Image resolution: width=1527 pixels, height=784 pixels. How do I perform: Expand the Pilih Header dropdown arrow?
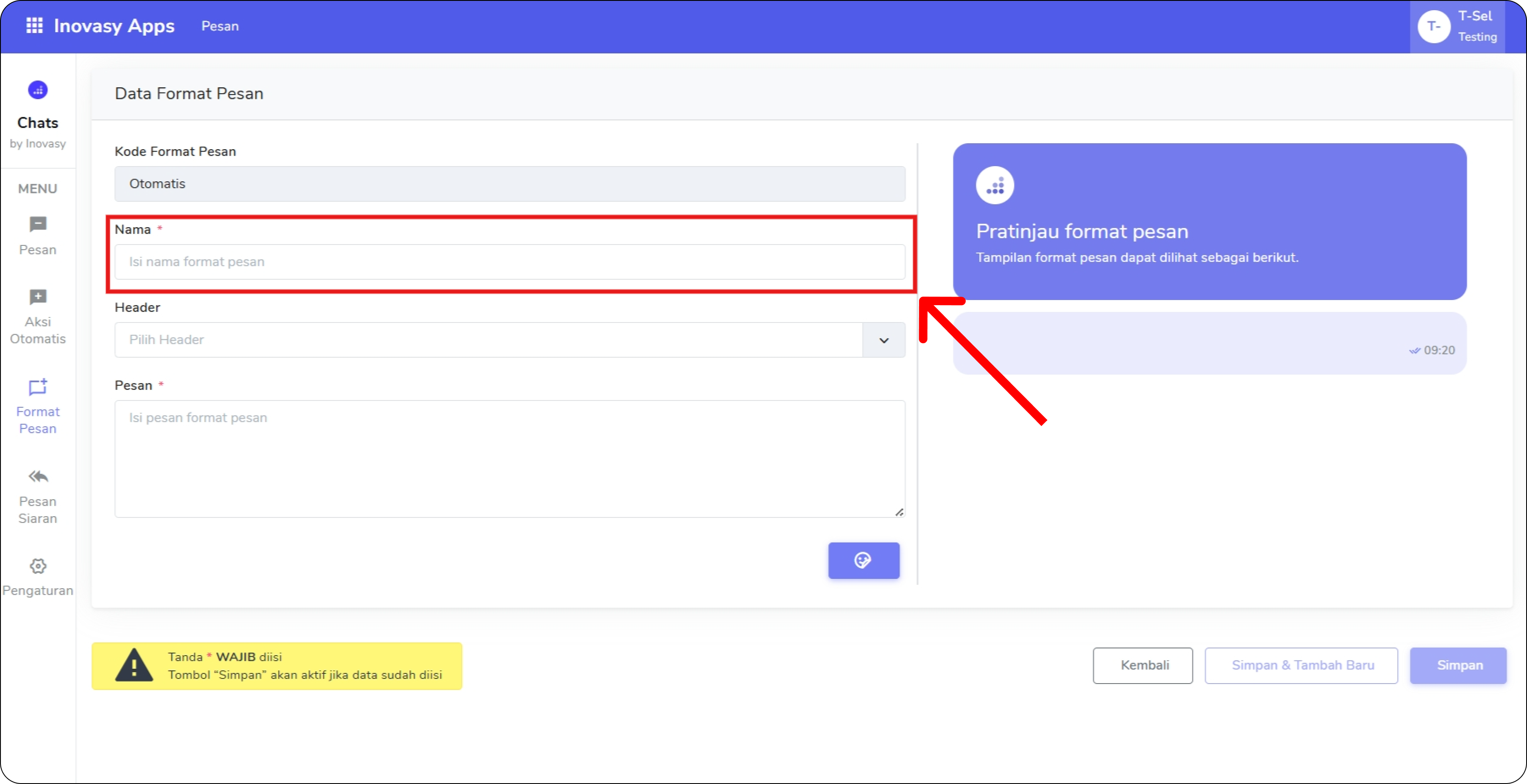pyautogui.click(x=883, y=340)
